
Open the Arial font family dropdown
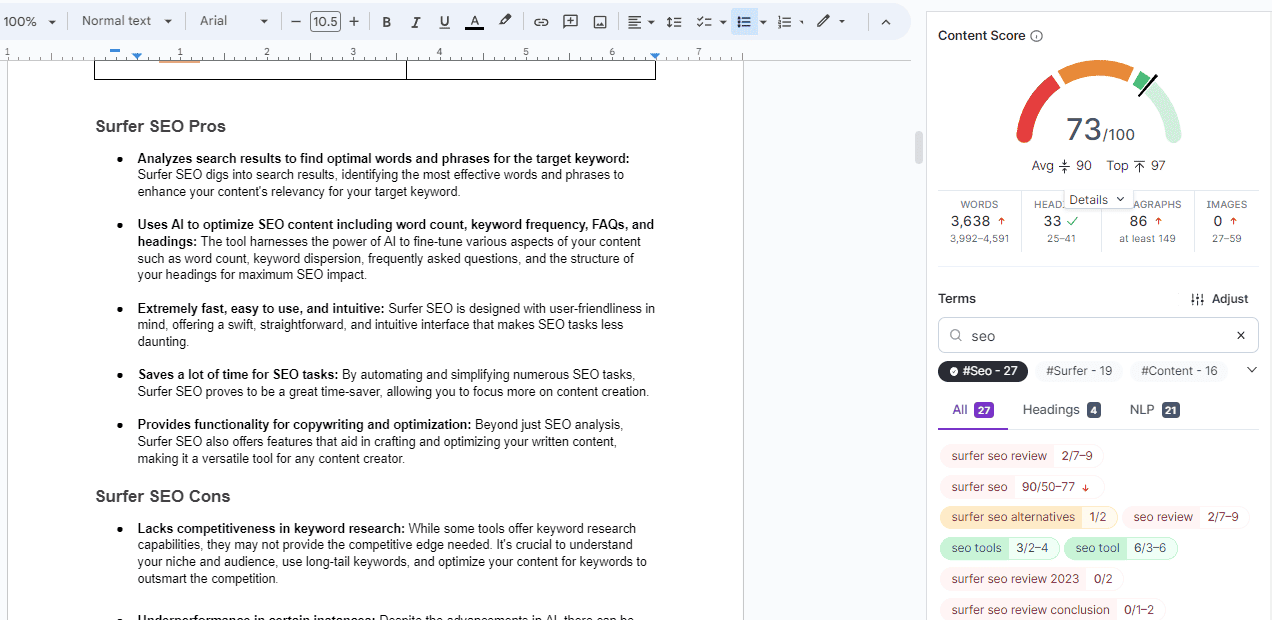pyautogui.click(x=232, y=20)
